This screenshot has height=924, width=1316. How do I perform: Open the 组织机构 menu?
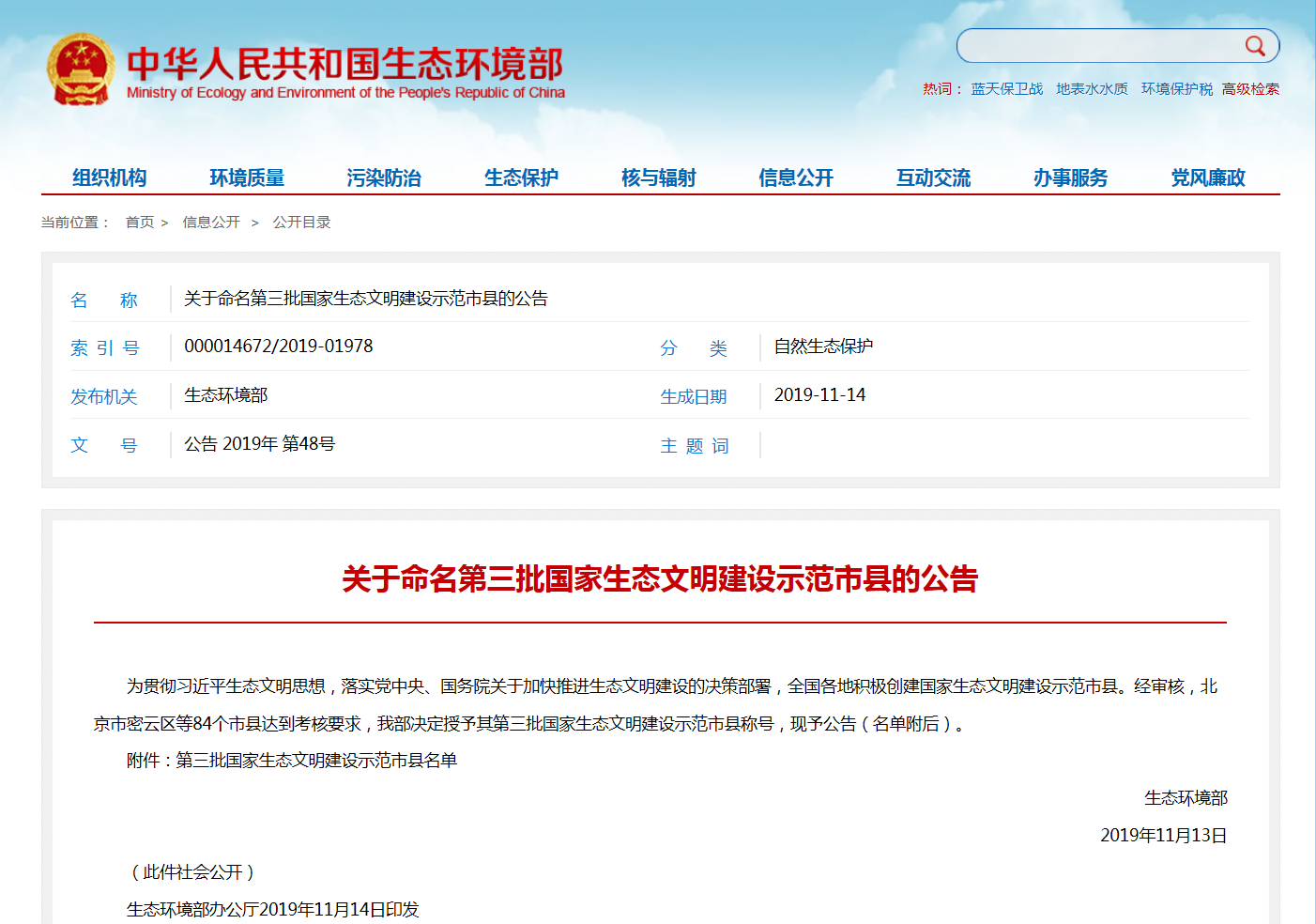(110, 177)
